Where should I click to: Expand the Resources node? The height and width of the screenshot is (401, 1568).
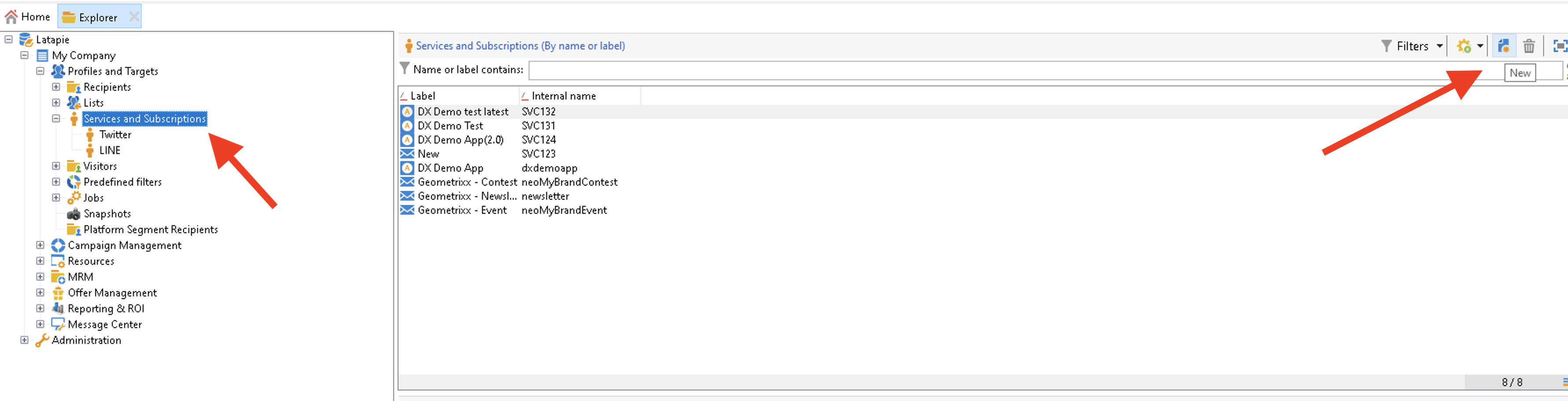40,261
